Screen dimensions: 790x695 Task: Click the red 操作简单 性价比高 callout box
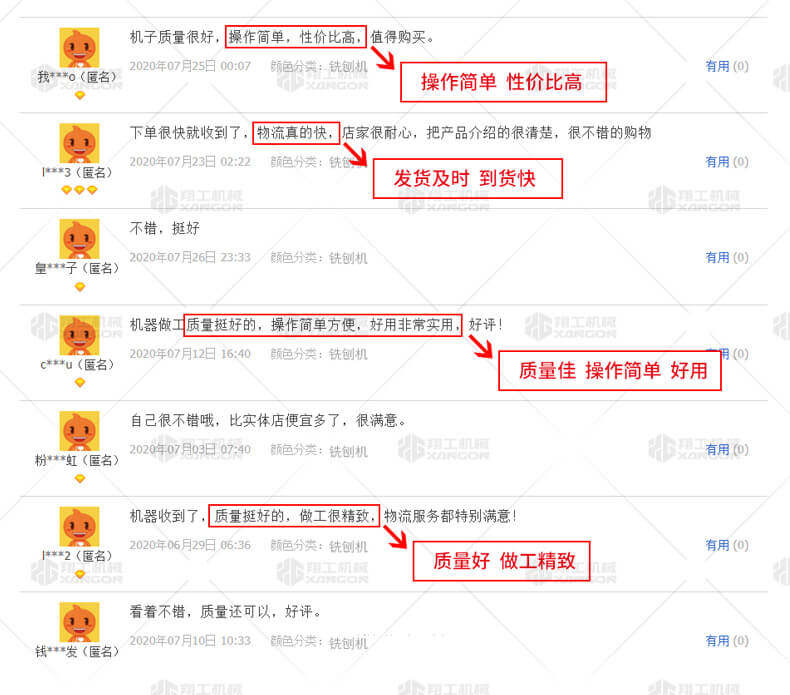click(503, 82)
